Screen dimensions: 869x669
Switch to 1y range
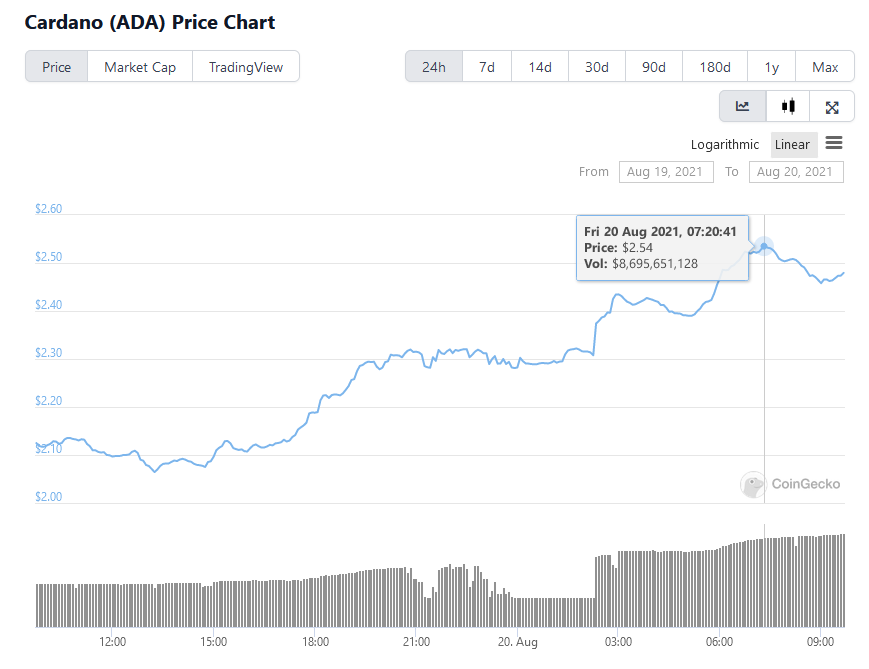pyautogui.click(x=772, y=67)
